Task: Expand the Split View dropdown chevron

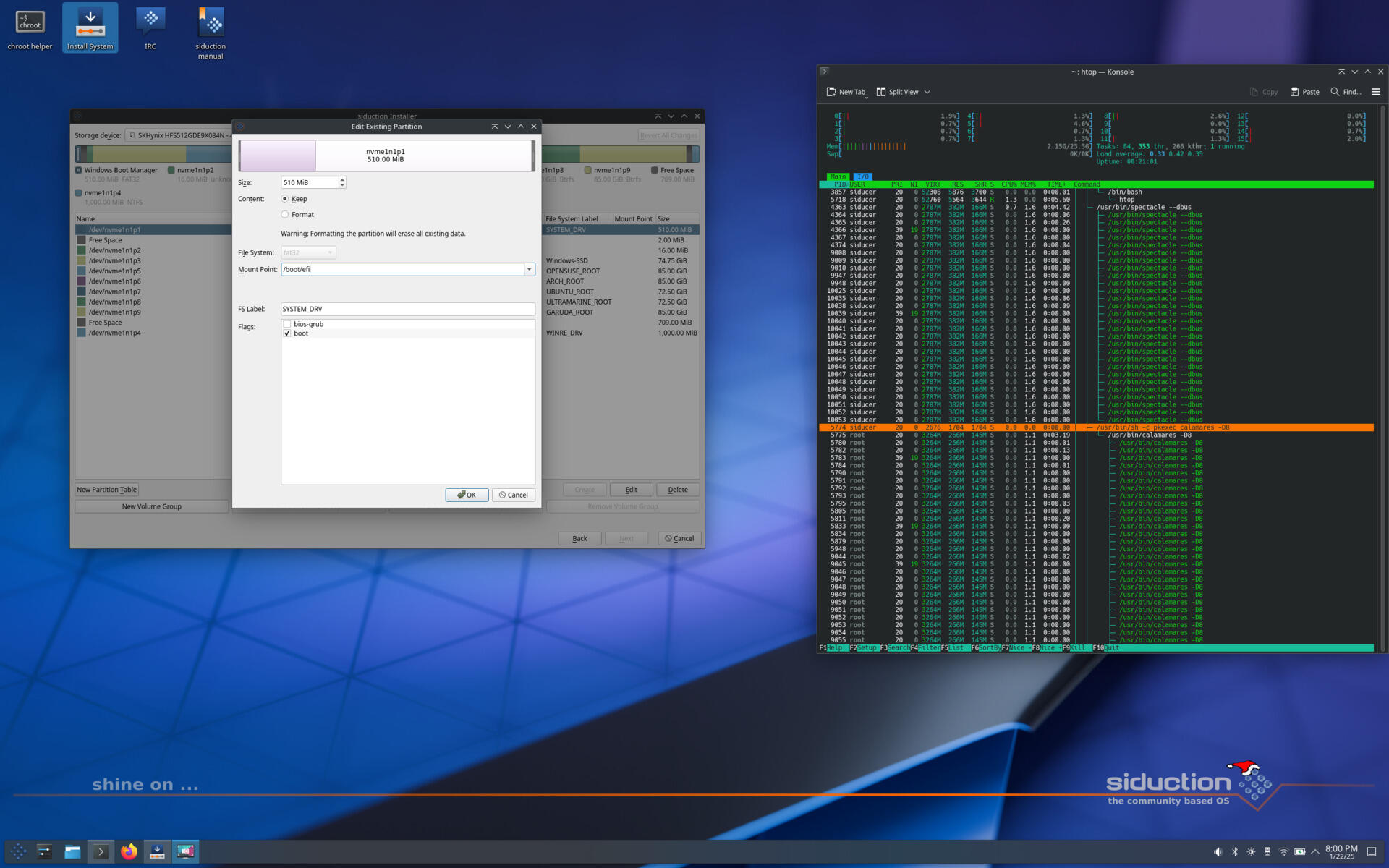Action: (x=927, y=92)
